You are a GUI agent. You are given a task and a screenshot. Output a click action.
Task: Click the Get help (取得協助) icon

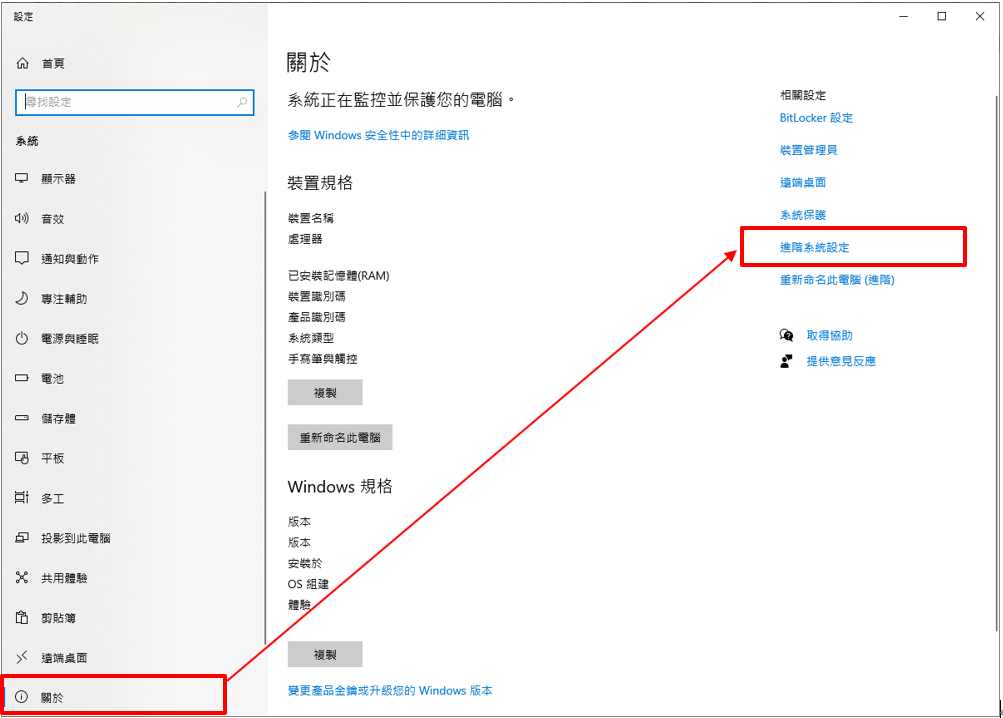787,336
